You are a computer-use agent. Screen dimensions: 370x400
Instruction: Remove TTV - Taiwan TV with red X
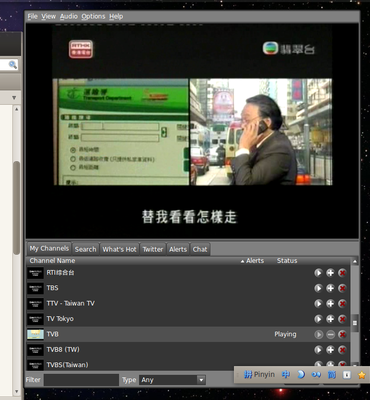coord(342,304)
